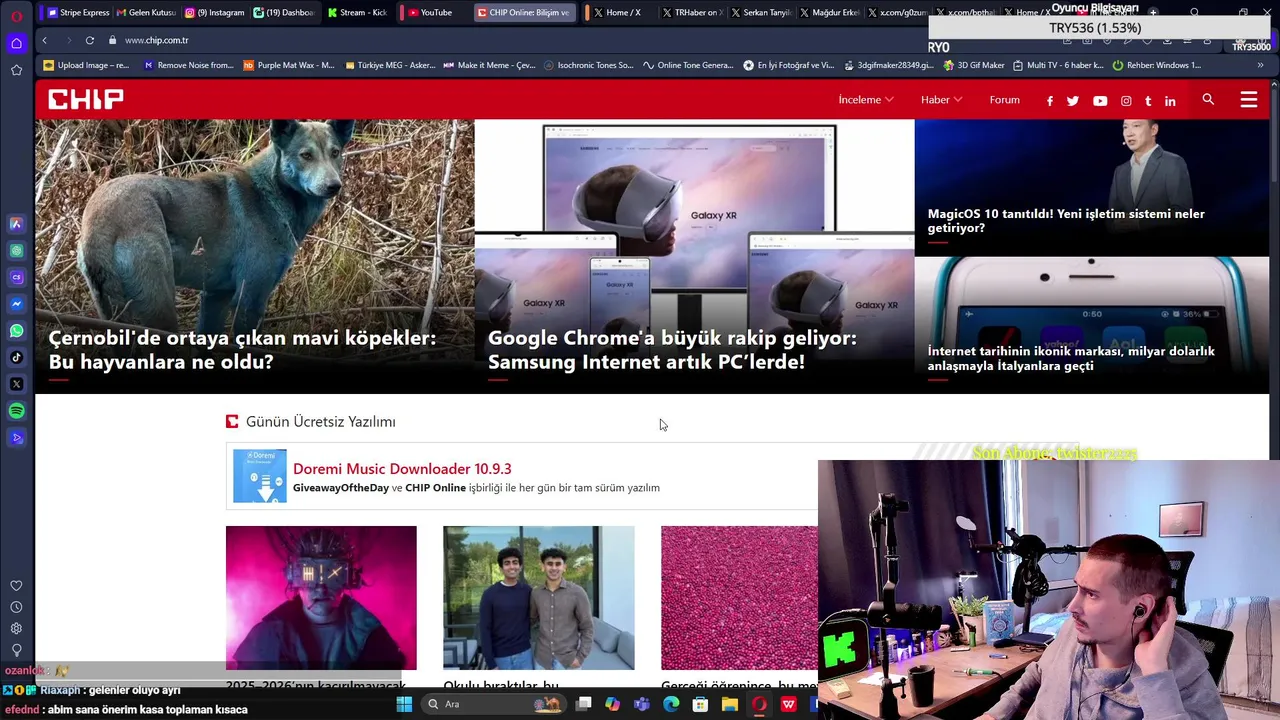Open the two young men article thumbnail
Screen dimensions: 1280x720
pyautogui.click(x=538, y=597)
